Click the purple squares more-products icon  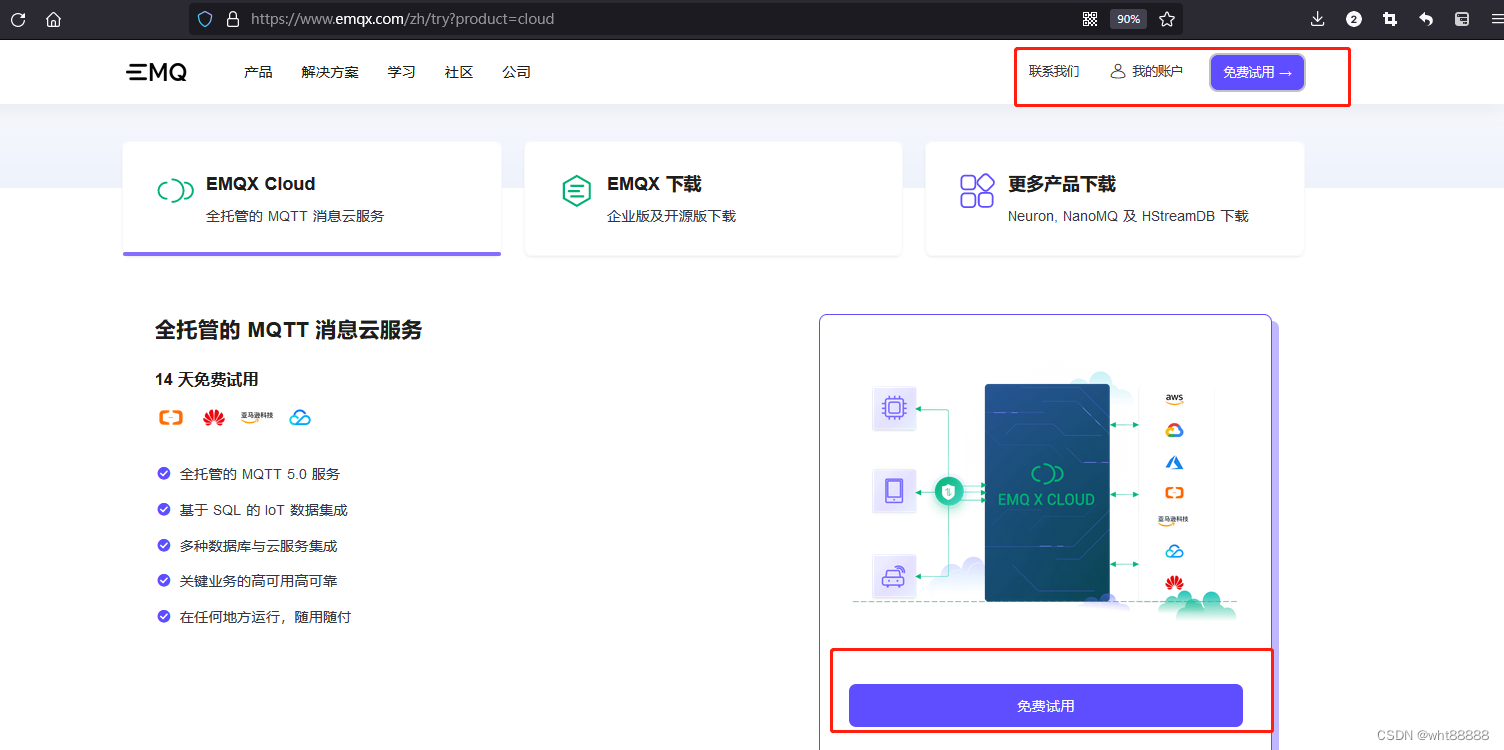977,190
